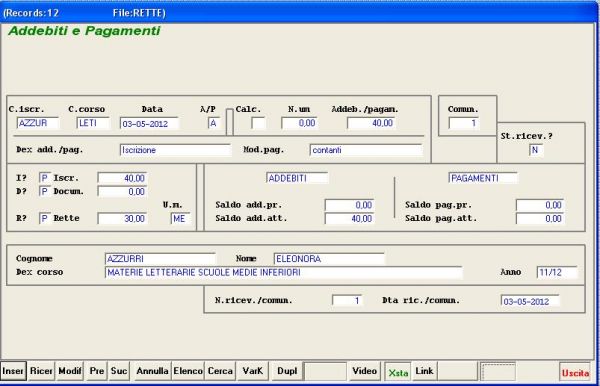This screenshot has height=386, width=600.
Task: Click the Records:12 title bar text
Action: click(31, 13)
